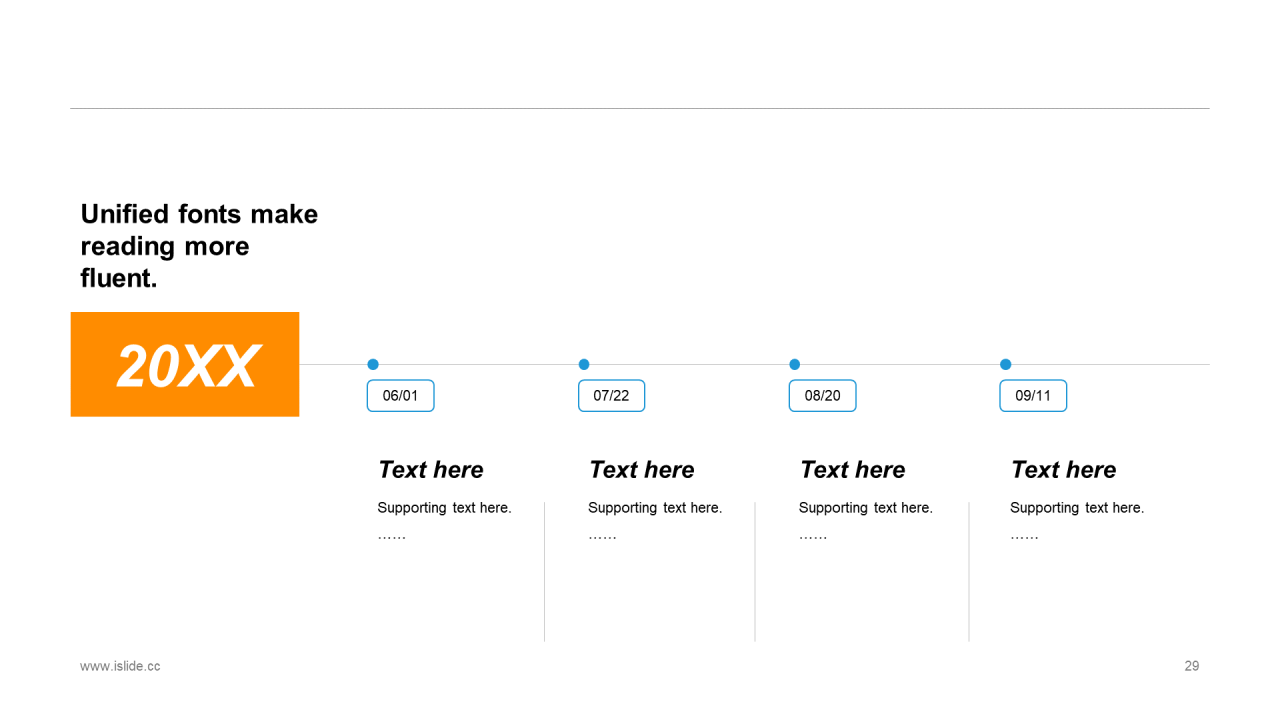The width and height of the screenshot is (1280, 720).
Task: Click the blue timeline dot above 06/01
Action: (373, 364)
